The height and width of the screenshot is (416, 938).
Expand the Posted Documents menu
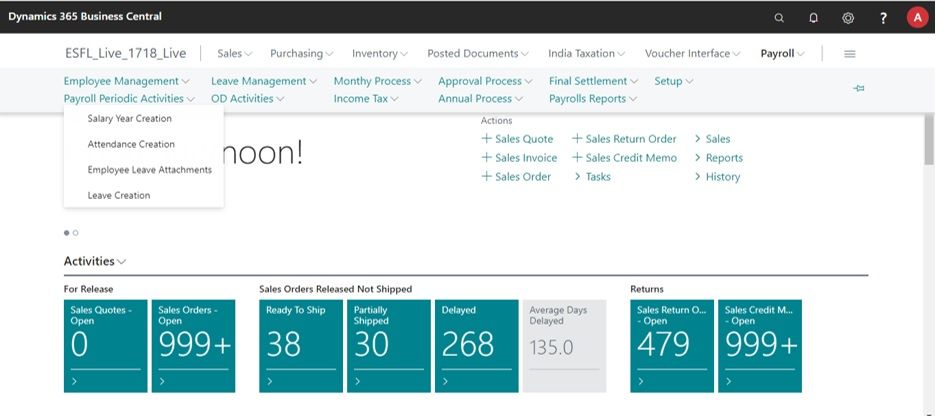[478, 53]
